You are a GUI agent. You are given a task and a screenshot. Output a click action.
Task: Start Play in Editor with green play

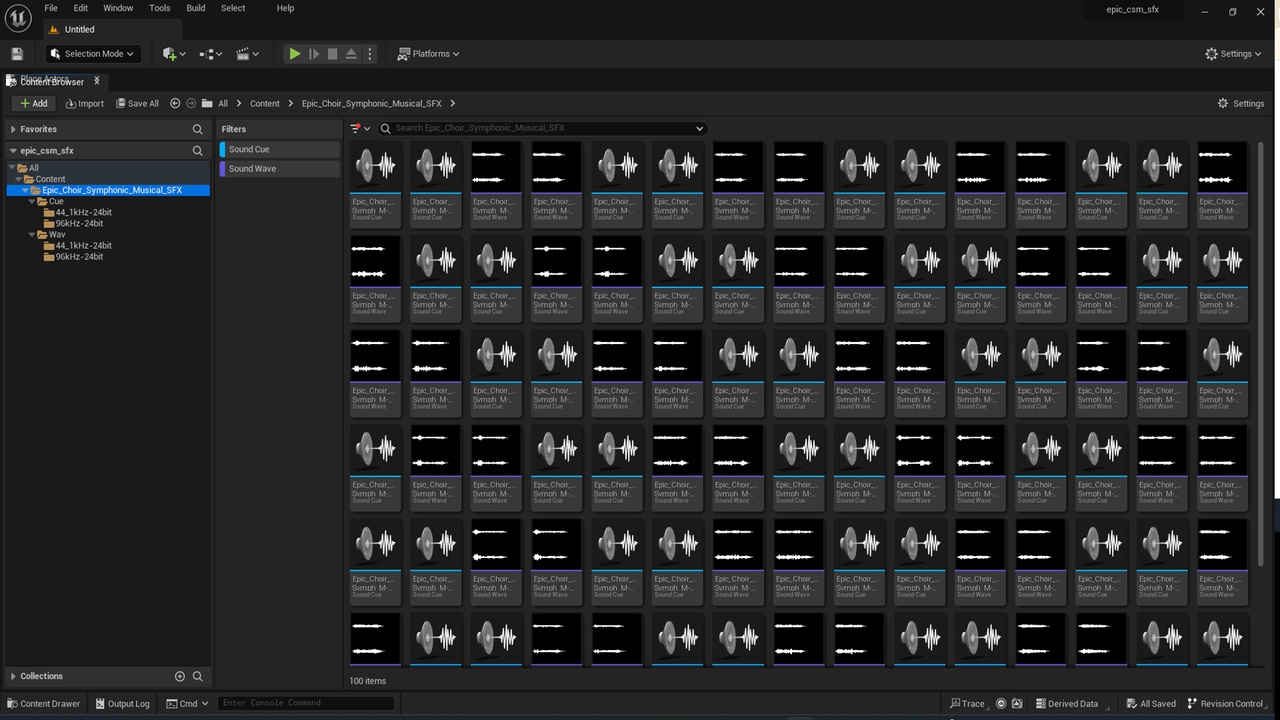(x=295, y=54)
